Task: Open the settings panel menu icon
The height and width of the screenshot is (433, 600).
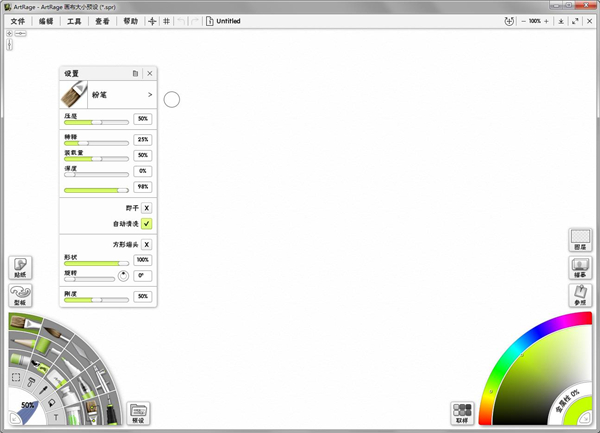Action: pyautogui.click(x=135, y=74)
